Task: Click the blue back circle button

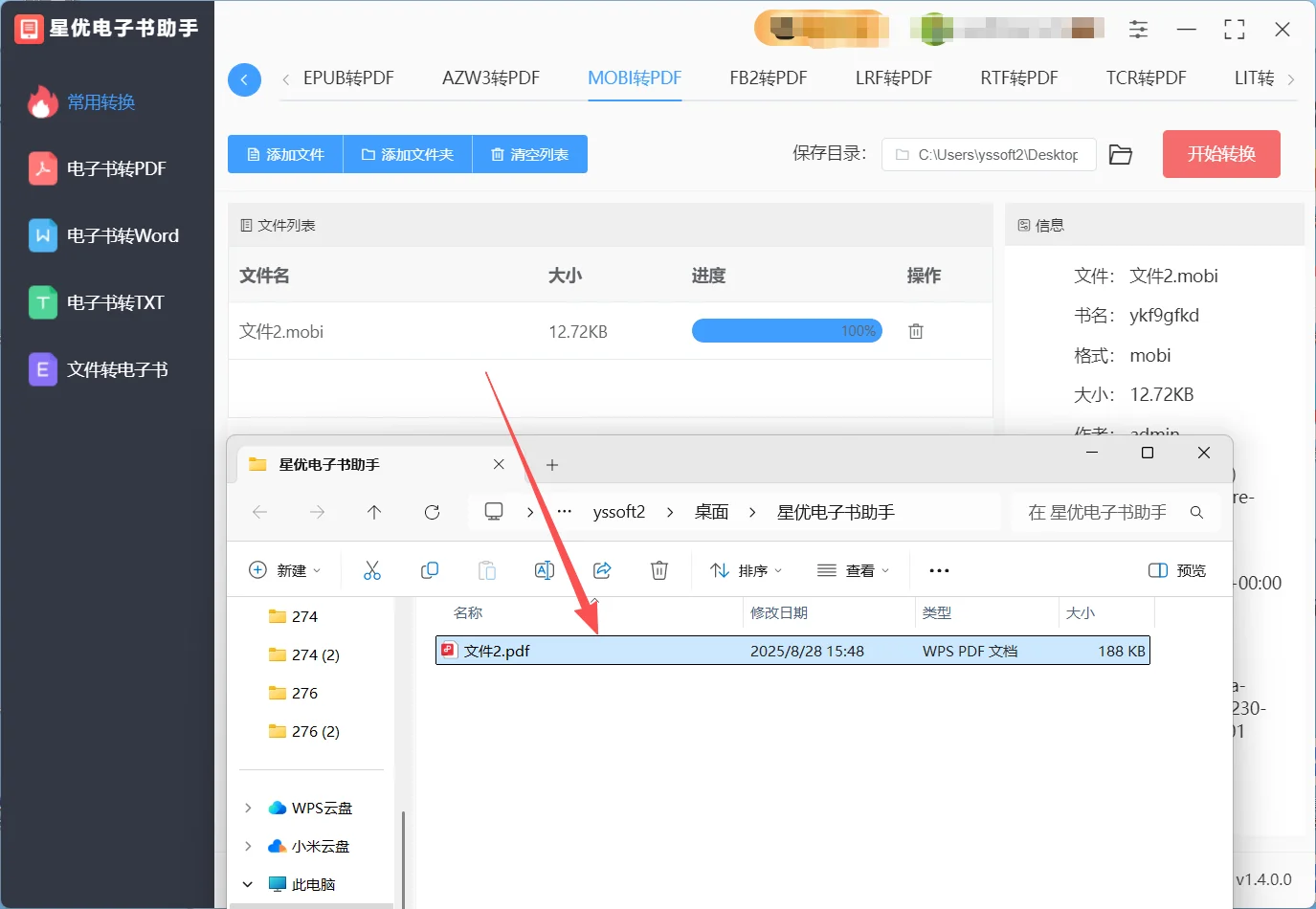Action: pos(244,79)
